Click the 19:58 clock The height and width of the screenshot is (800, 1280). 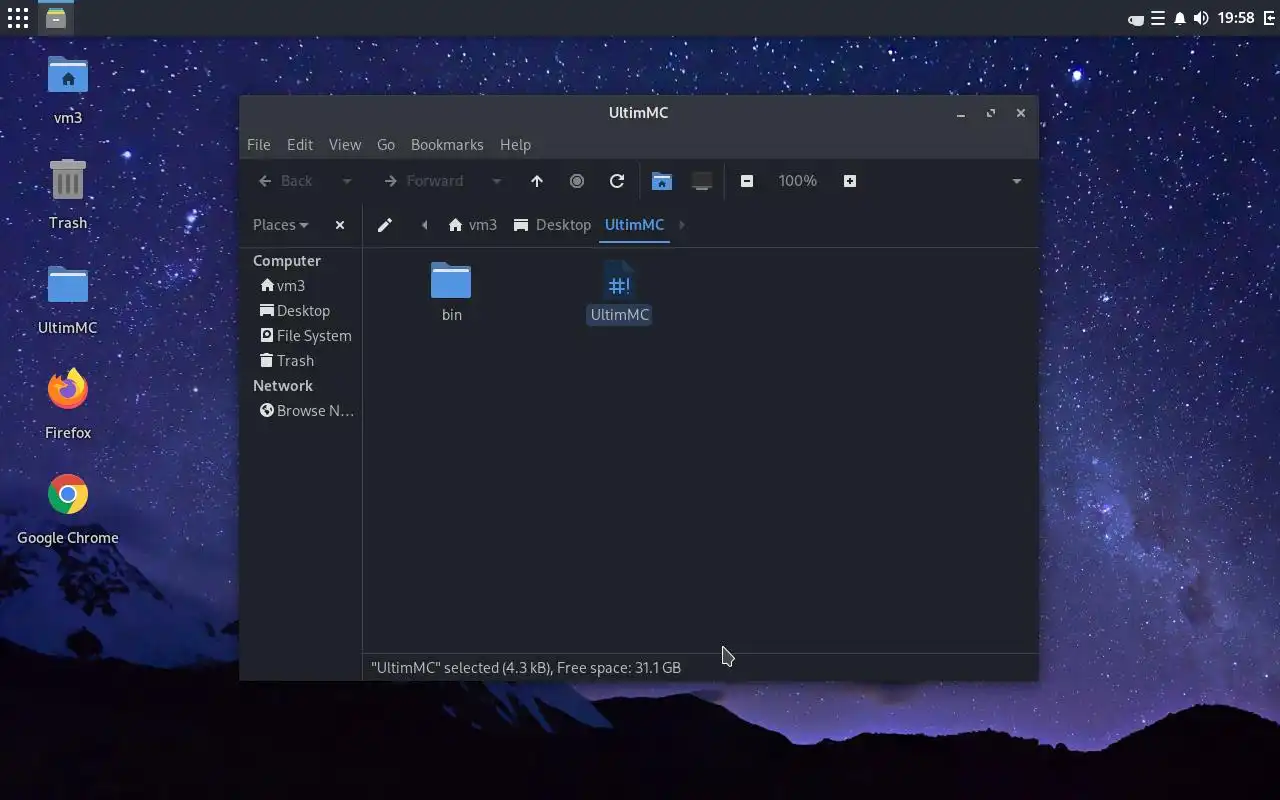[1236, 18]
